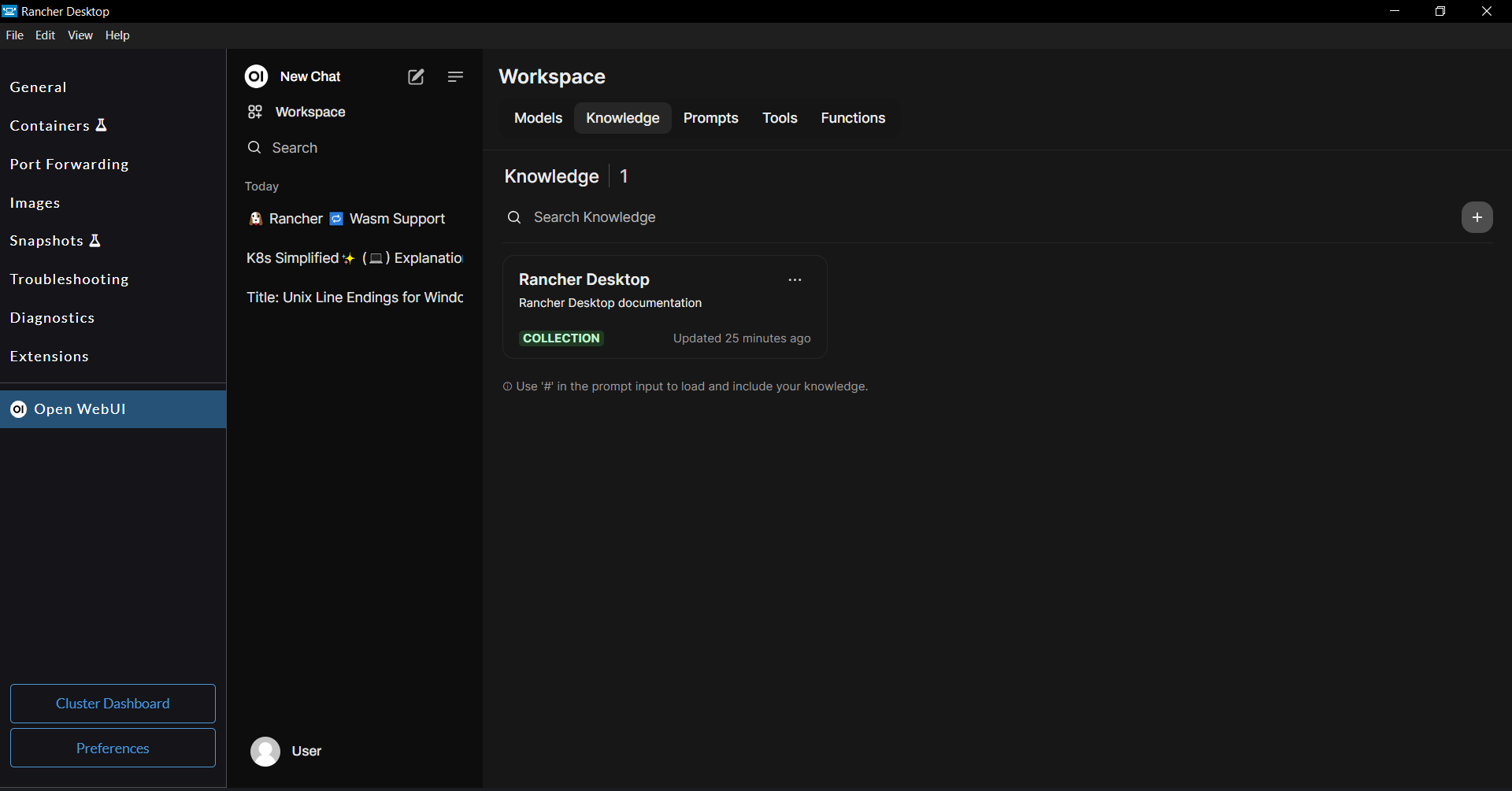The height and width of the screenshot is (791, 1512).
Task: Open the View menu
Action: (80, 35)
